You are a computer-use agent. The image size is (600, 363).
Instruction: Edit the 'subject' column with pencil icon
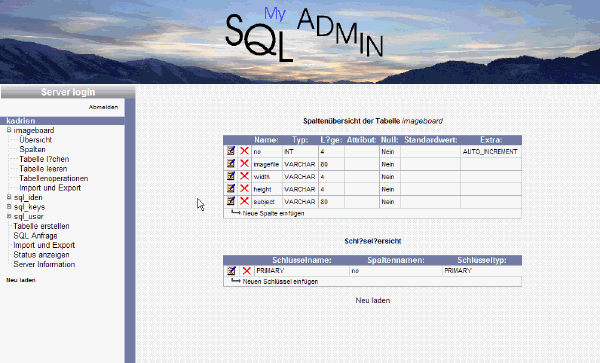coord(231,201)
